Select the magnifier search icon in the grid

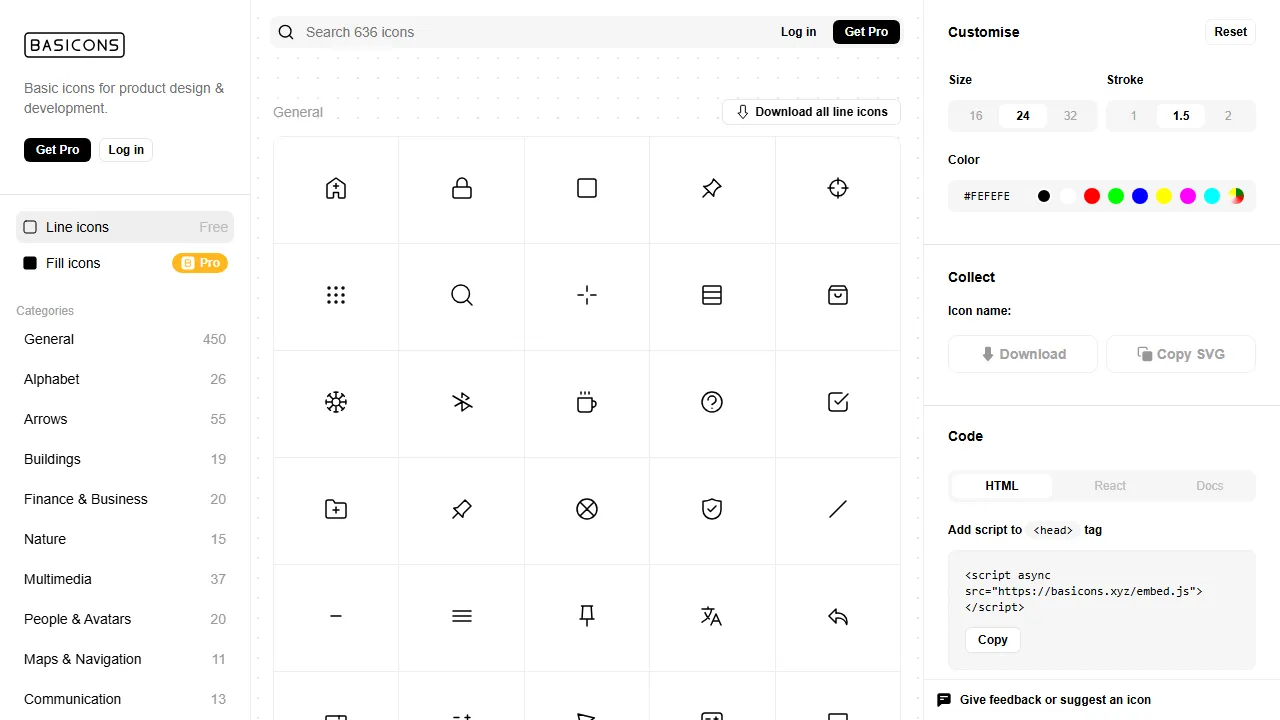[x=461, y=295]
